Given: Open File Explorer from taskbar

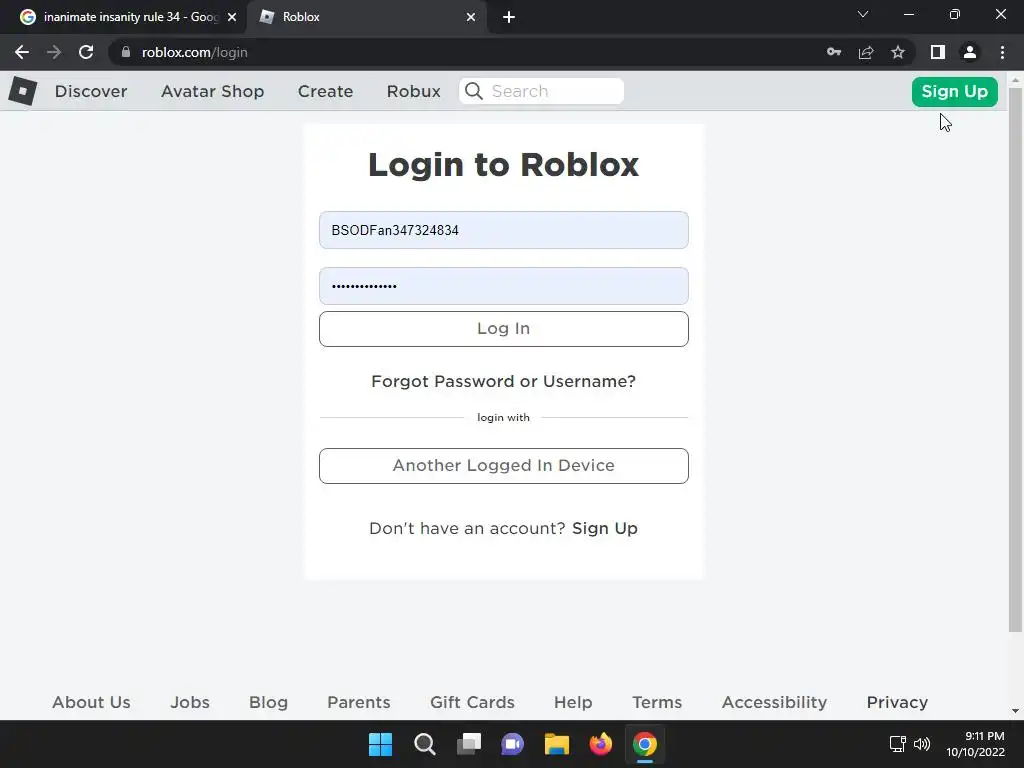Looking at the screenshot, I should coord(557,744).
